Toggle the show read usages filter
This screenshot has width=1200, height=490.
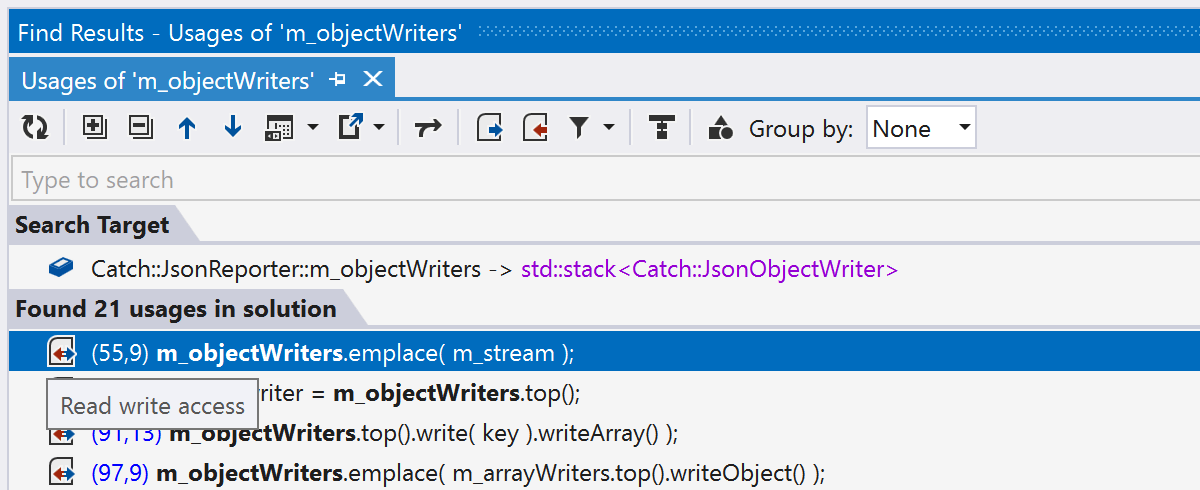click(489, 128)
